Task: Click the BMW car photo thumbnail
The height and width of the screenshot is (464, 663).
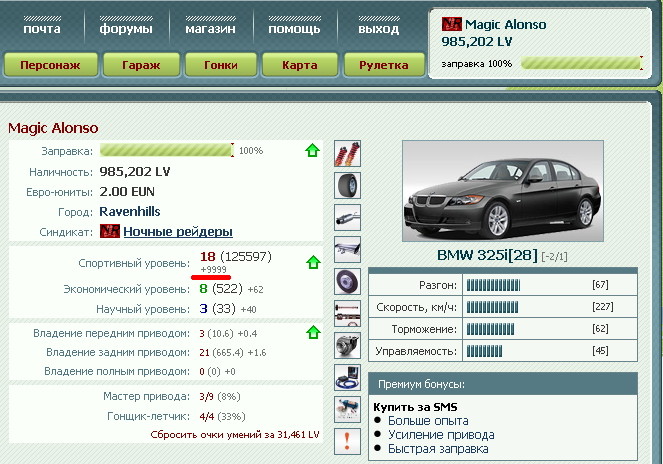Action: [x=503, y=191]
